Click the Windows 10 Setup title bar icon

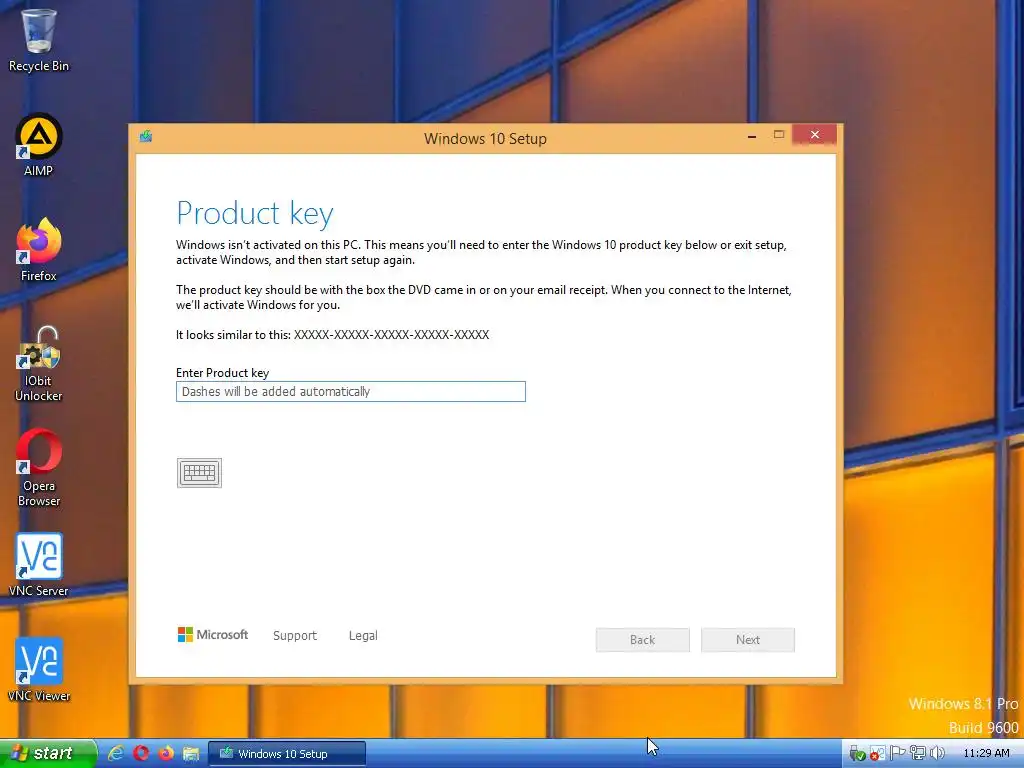[146, 136]
